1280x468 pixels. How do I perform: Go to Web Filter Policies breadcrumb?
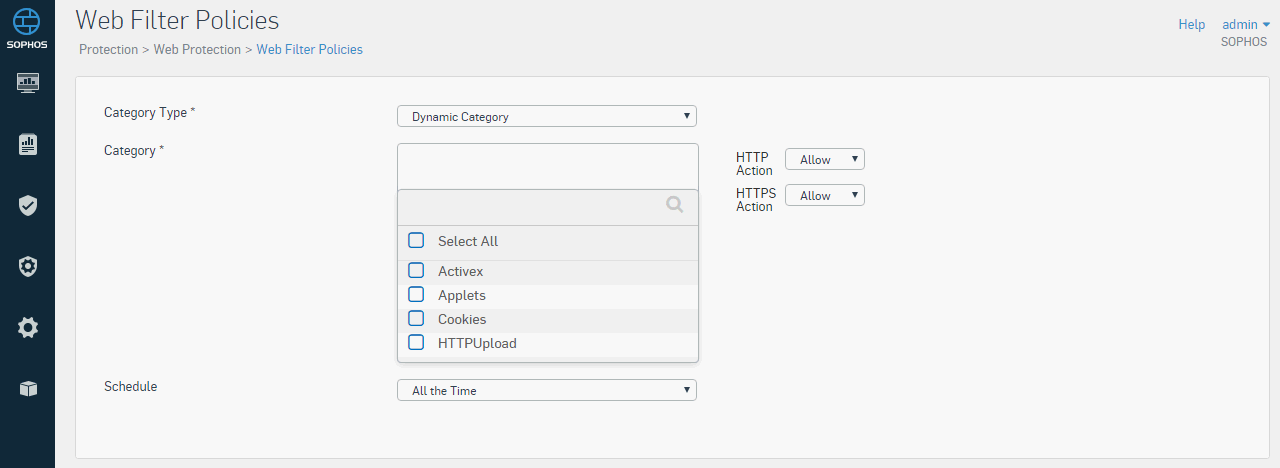point(310,49)
